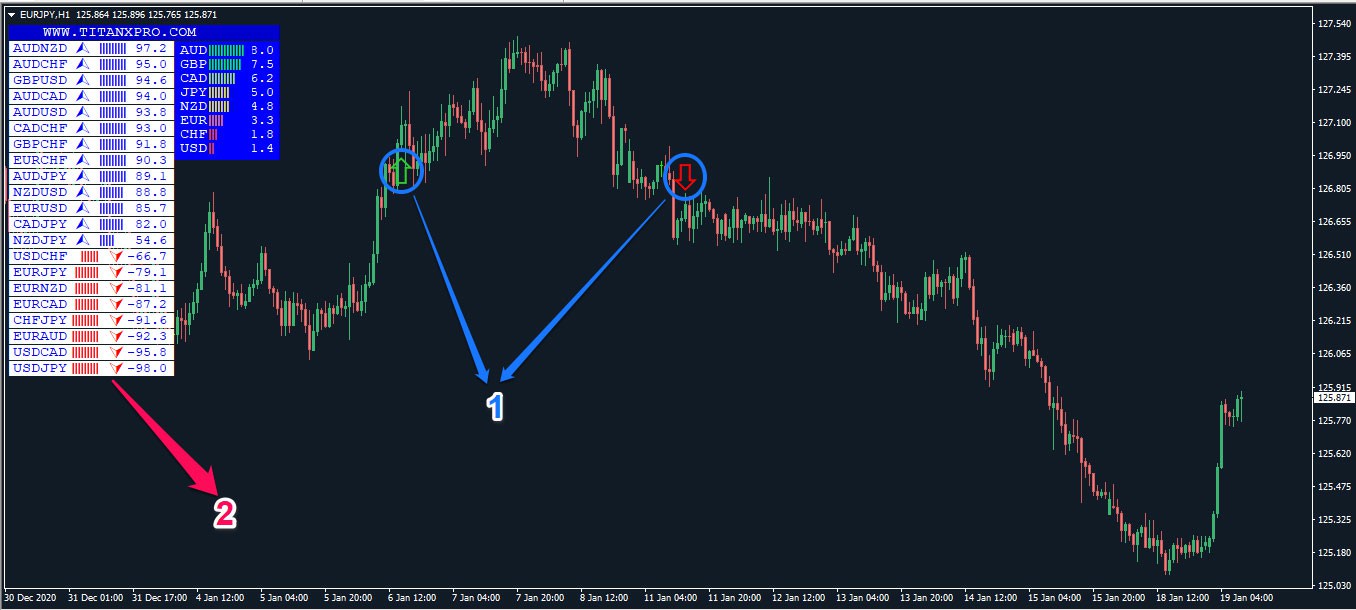Click the blue up-arrow icon beside GBPUSD
This screenshot has width=1356, height=610.
tap(83, 80)
